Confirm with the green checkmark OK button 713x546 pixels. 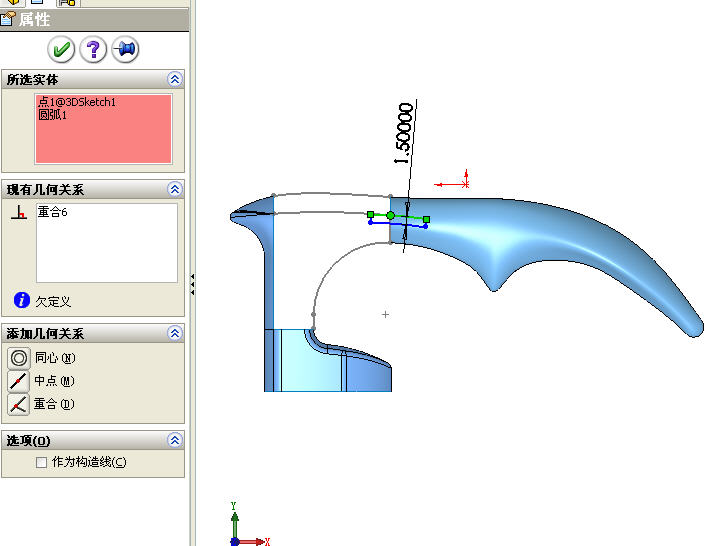(x=61, y=49)
